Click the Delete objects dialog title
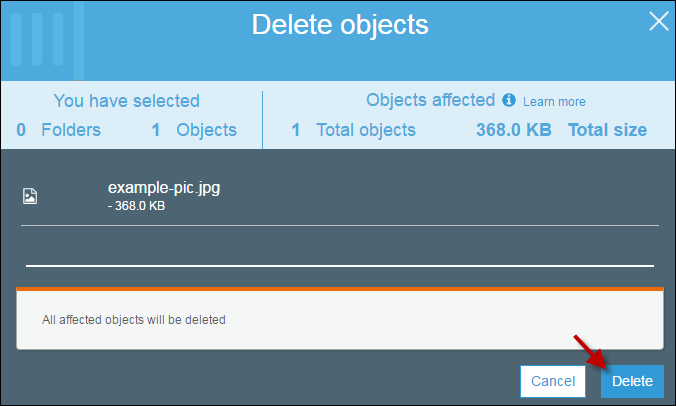The image size is (676, 406). point(340,25)
